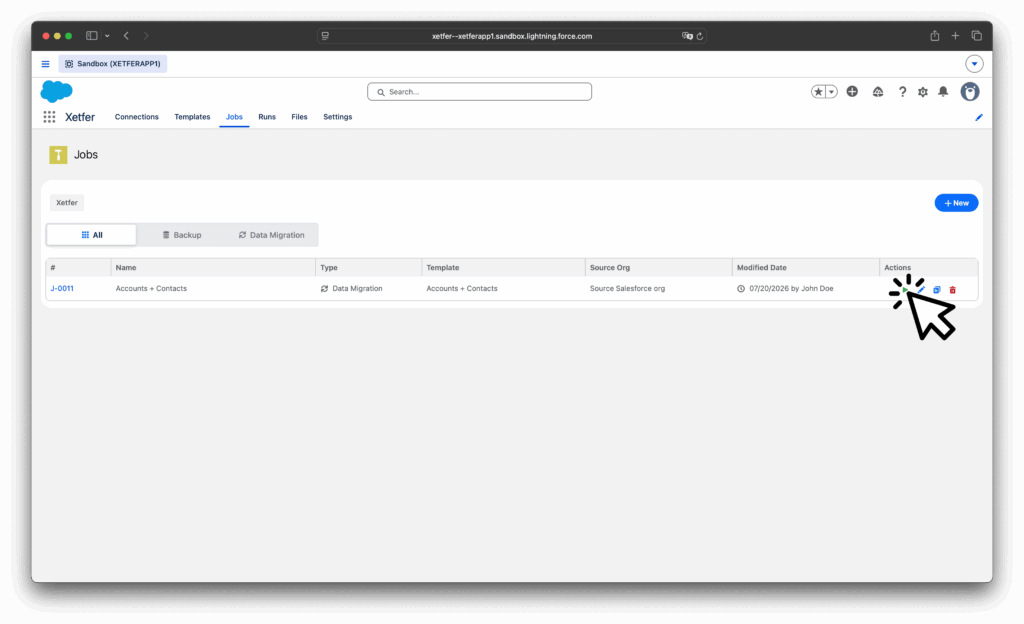Focus the Salesforce Search box
The image size is (1024, 624).
coord(479,92)
